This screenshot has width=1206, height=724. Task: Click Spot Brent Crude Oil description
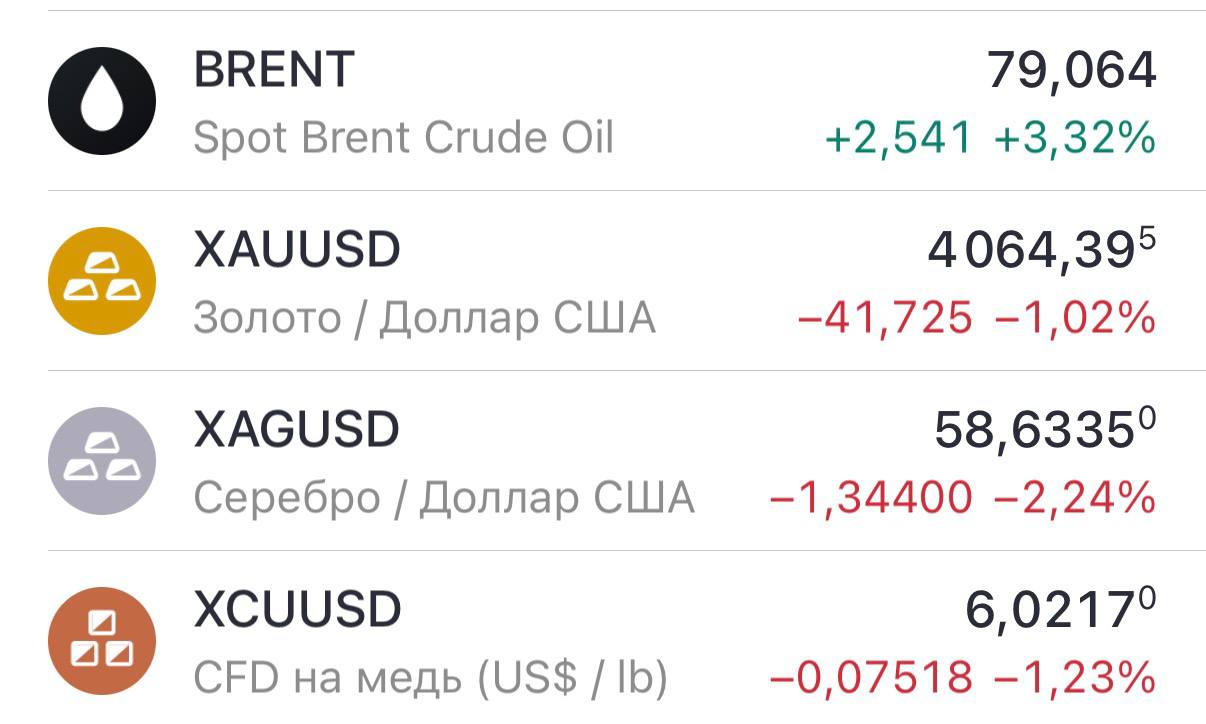[x=403, y=138]
